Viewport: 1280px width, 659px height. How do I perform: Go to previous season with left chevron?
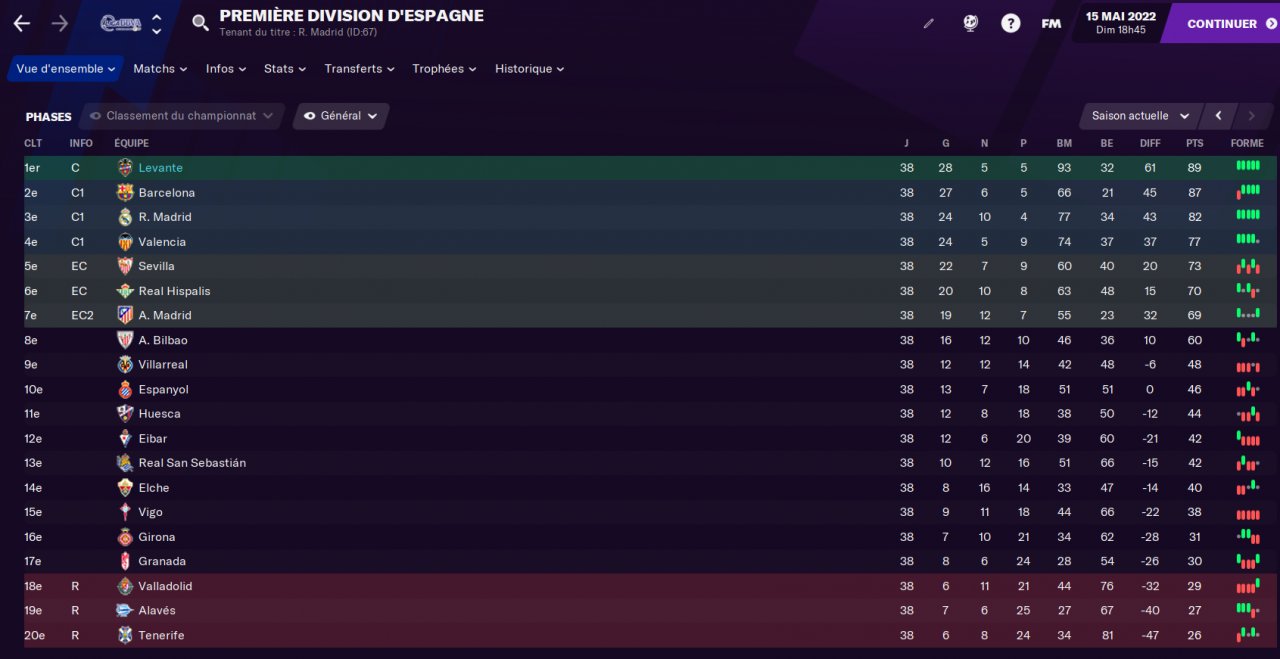point(1218,116)
